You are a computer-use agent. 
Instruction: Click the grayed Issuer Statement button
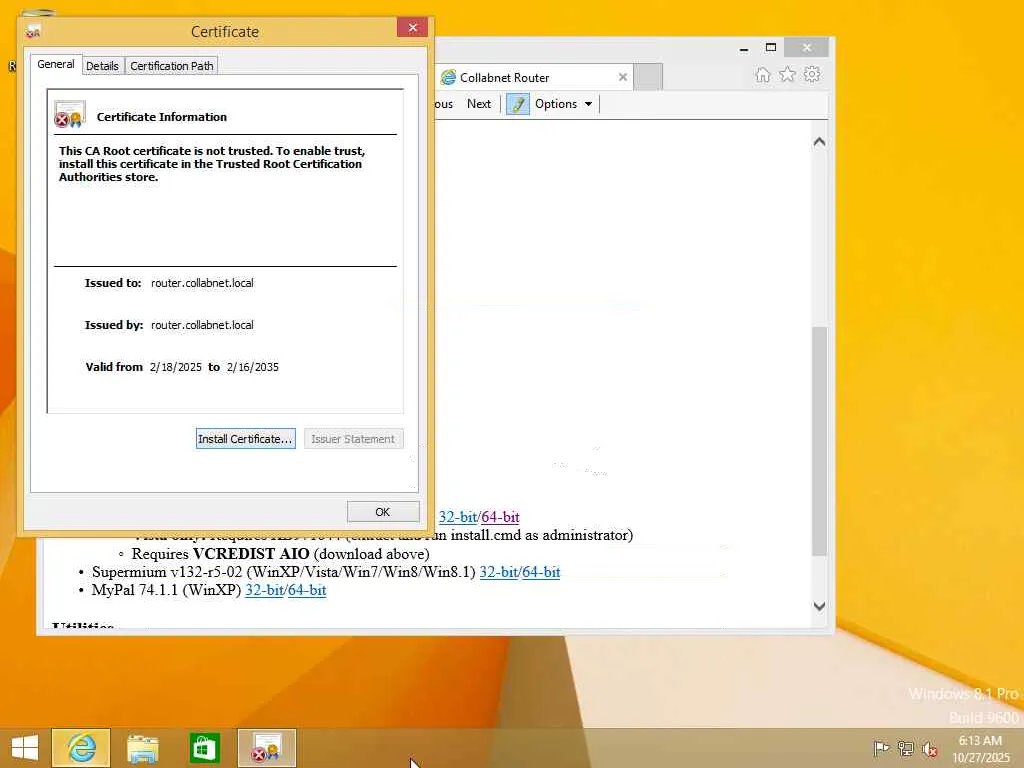click(x=353, y=439)
